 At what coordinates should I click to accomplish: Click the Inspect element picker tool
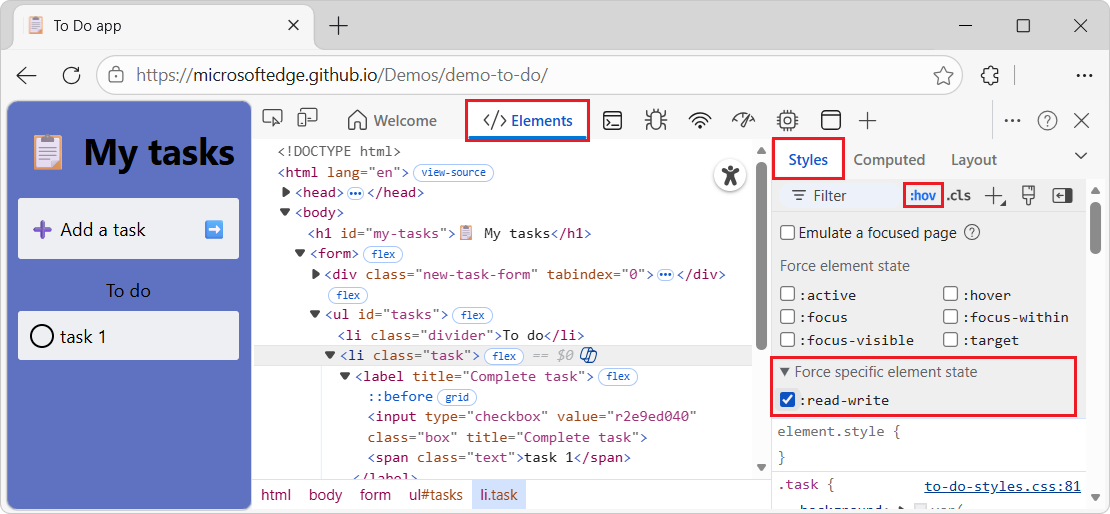pos(272,119)
